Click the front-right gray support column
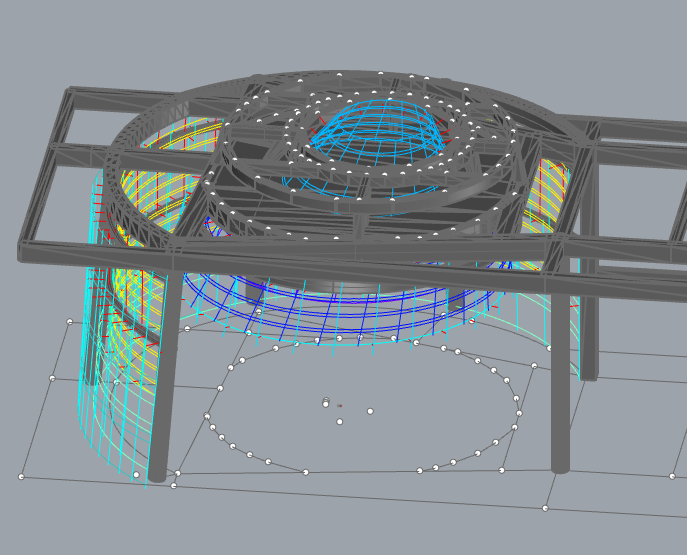Screen dimensions: 687x555 tap(560, 400)
